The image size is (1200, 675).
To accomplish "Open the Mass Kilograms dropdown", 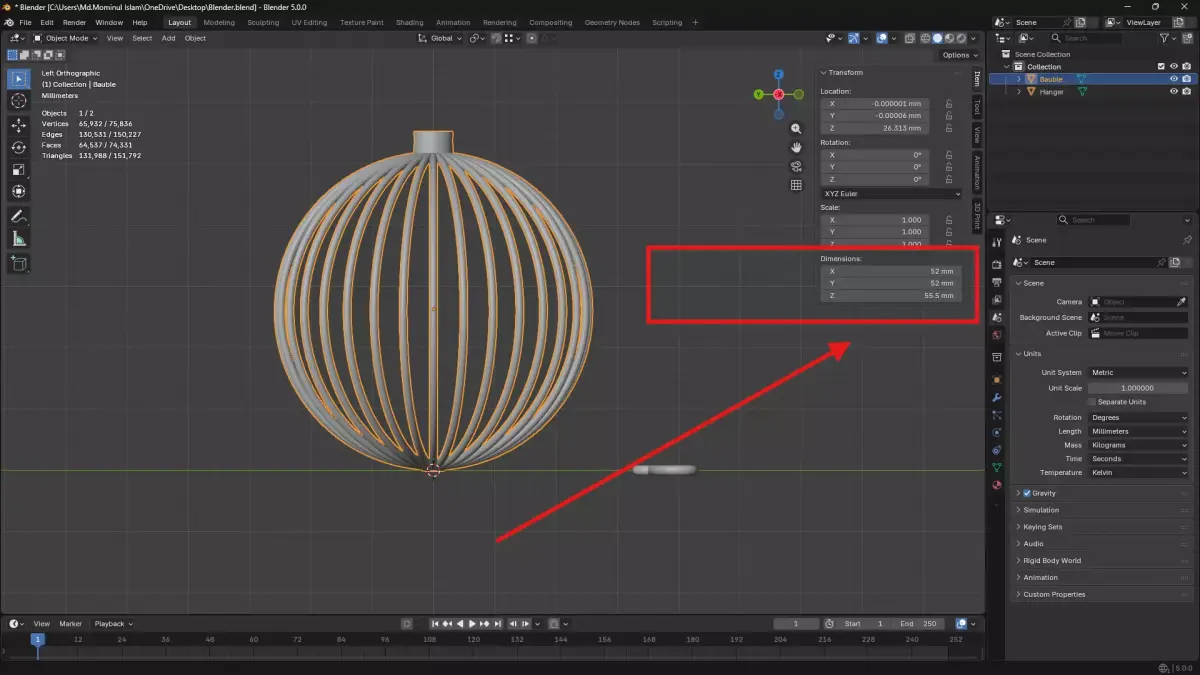I will pos(1139,445).
